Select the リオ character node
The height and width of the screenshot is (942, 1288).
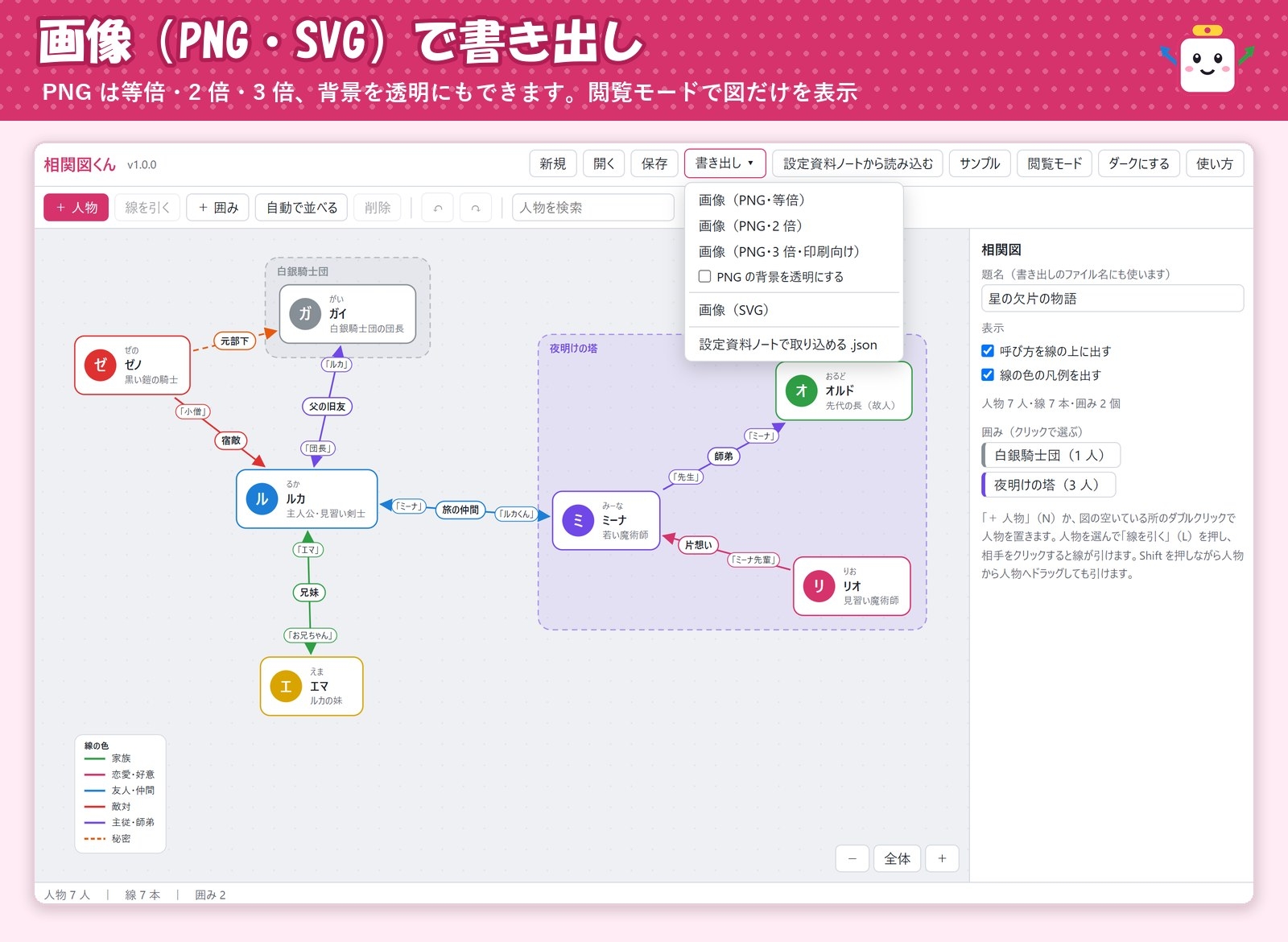pos(852,586)
